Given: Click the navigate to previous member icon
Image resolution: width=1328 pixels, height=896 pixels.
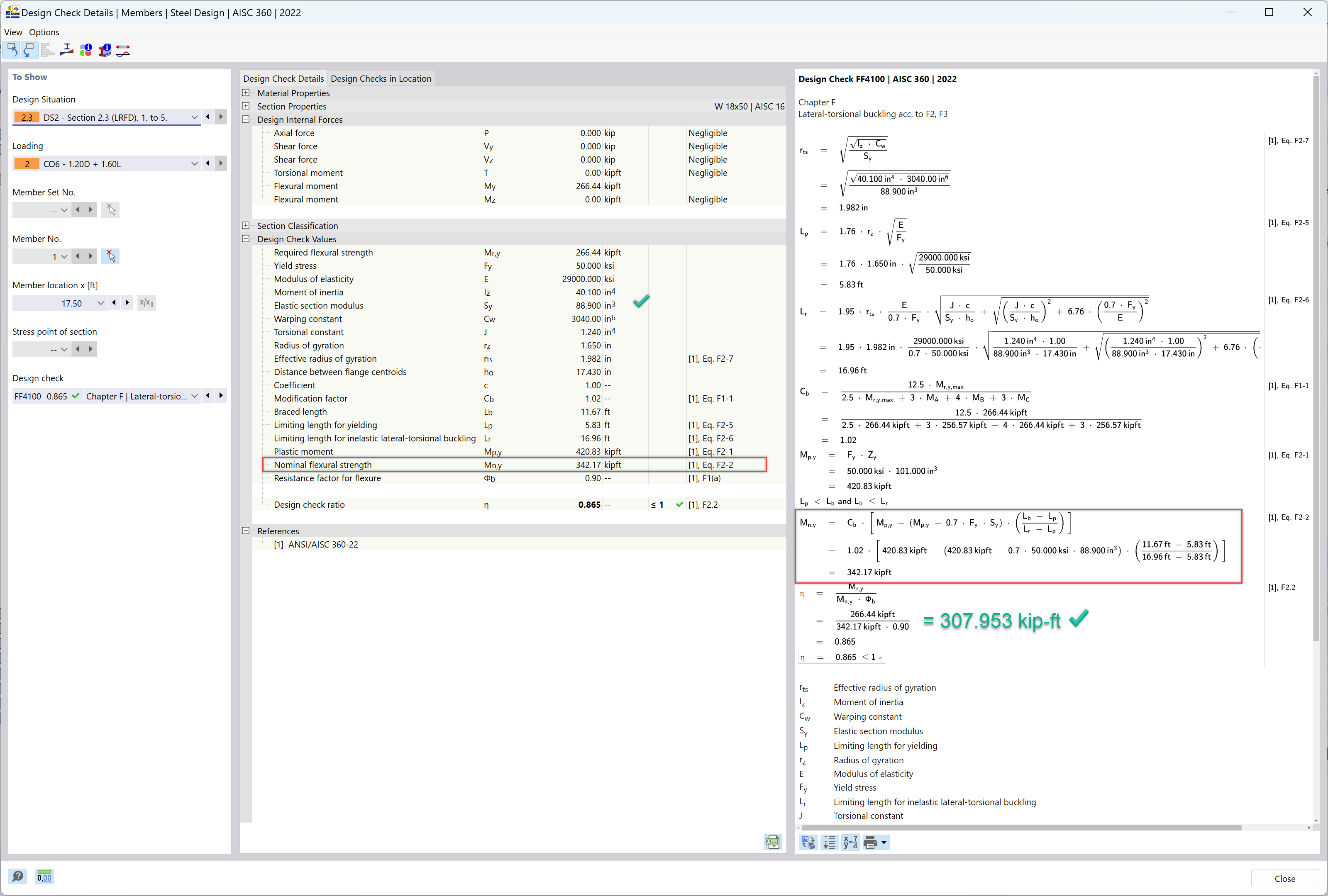Looking at the screenshot, I should (78, 256).
